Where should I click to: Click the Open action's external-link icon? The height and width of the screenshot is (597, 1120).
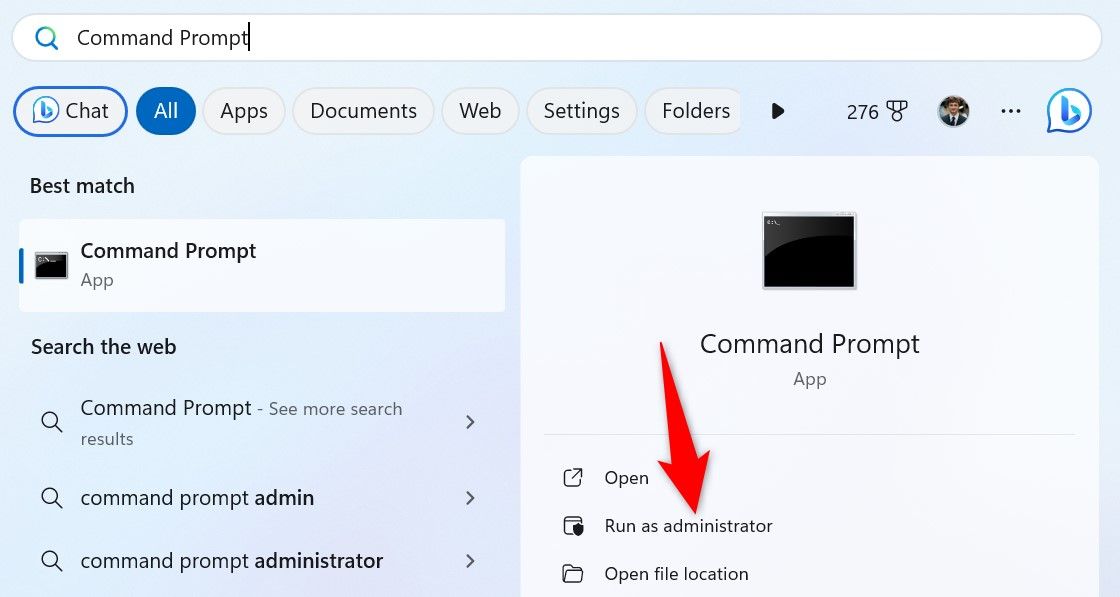(x=573, y=478)
